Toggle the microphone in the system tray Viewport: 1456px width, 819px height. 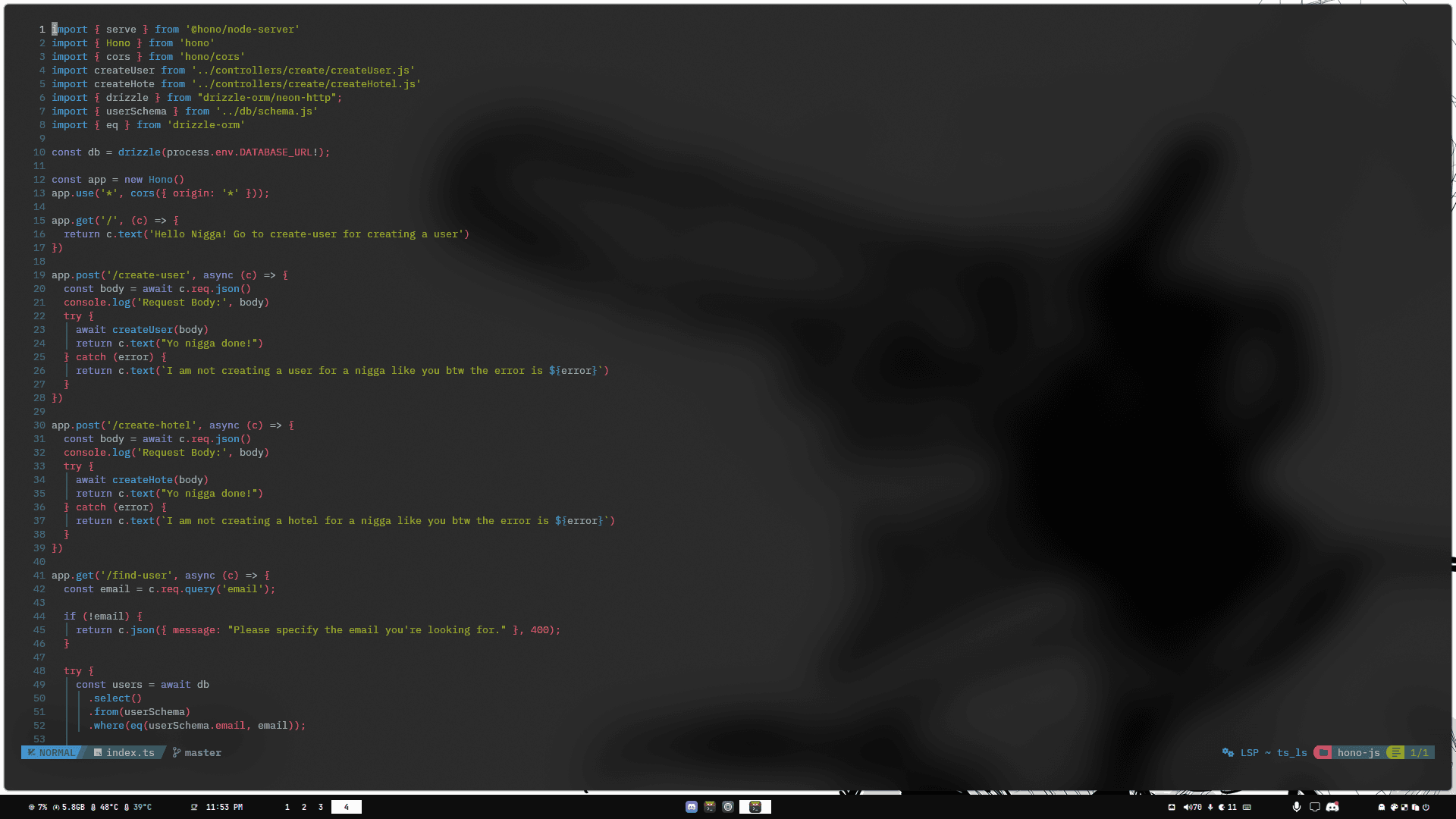(x=1297, y=807)
